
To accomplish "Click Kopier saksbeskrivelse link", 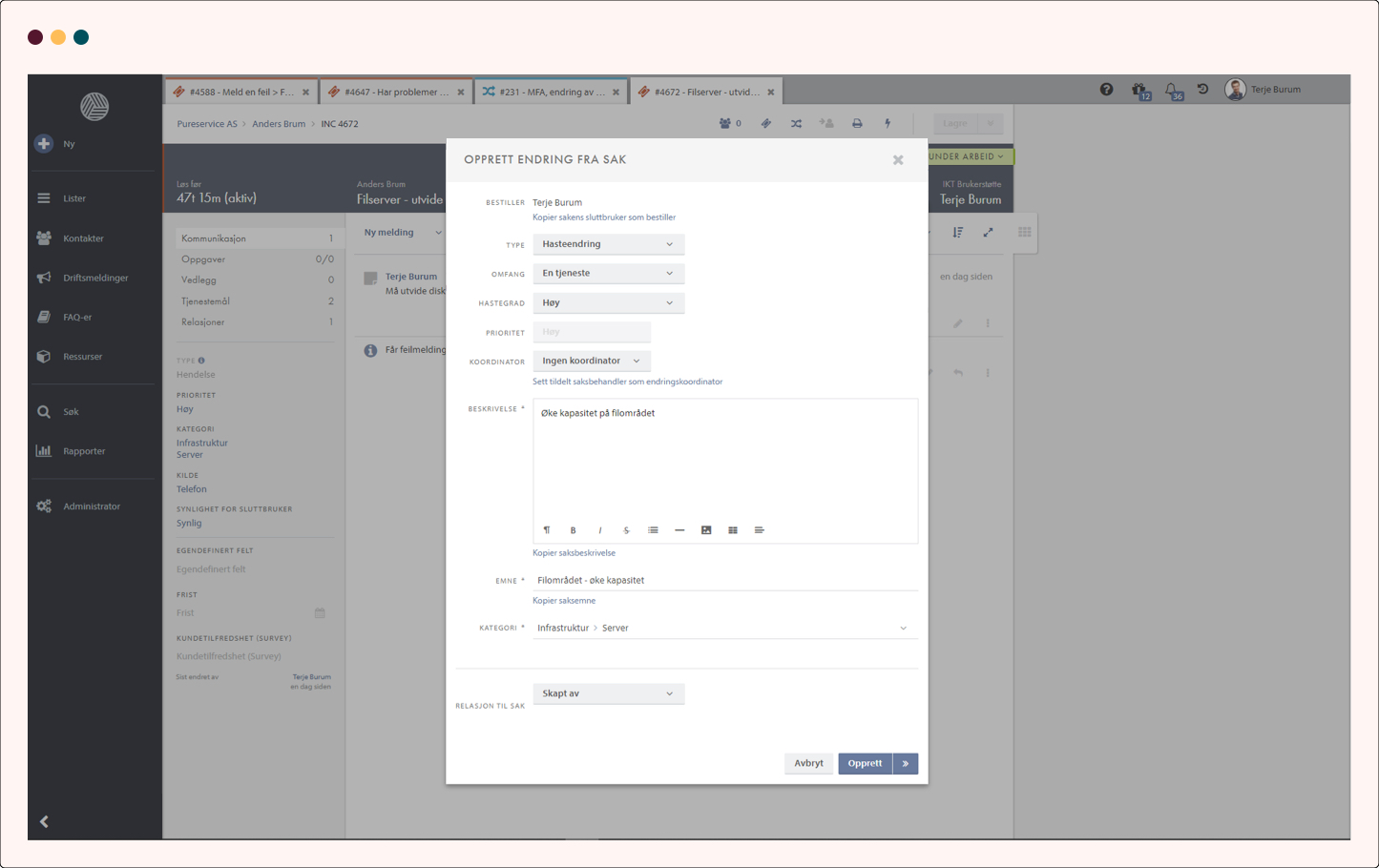I will (574, 553).
